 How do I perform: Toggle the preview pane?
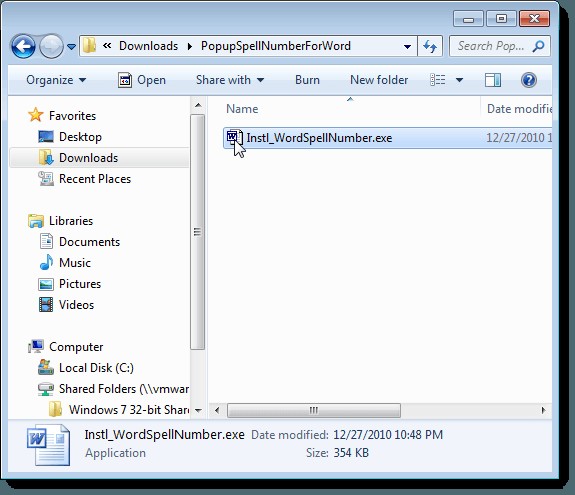tap(492, 80)
